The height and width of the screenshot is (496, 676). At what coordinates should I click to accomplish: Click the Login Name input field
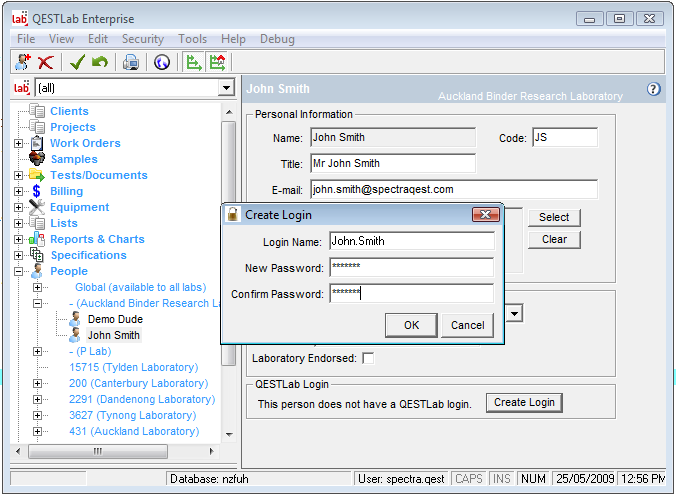[x=411, y=241]
